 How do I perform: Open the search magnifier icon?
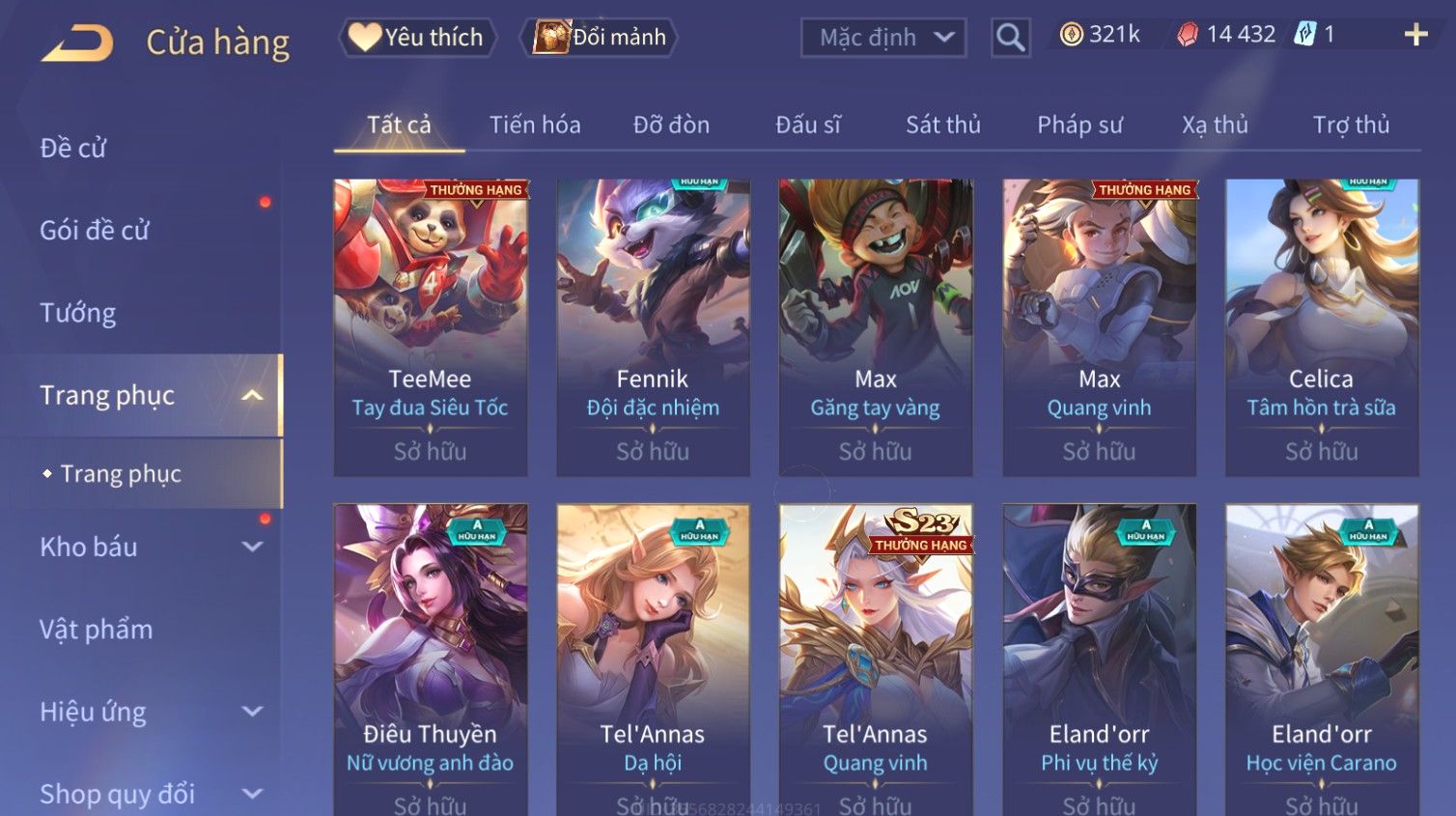1010,38
